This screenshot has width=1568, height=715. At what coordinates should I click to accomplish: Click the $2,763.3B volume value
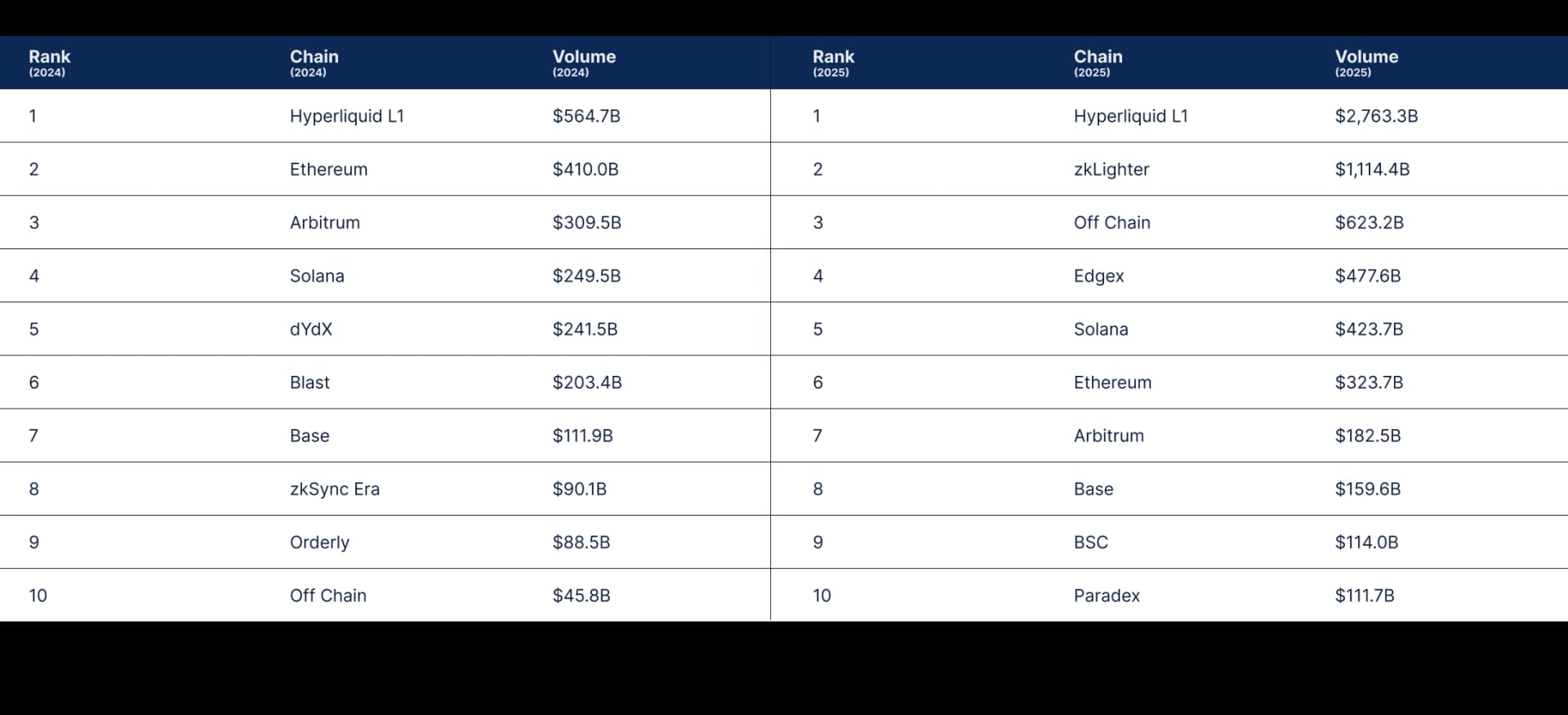click(1376, 116)
